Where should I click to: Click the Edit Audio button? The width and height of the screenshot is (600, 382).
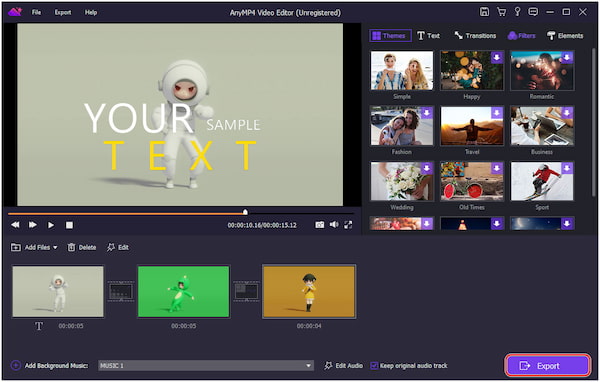(344, 366)
